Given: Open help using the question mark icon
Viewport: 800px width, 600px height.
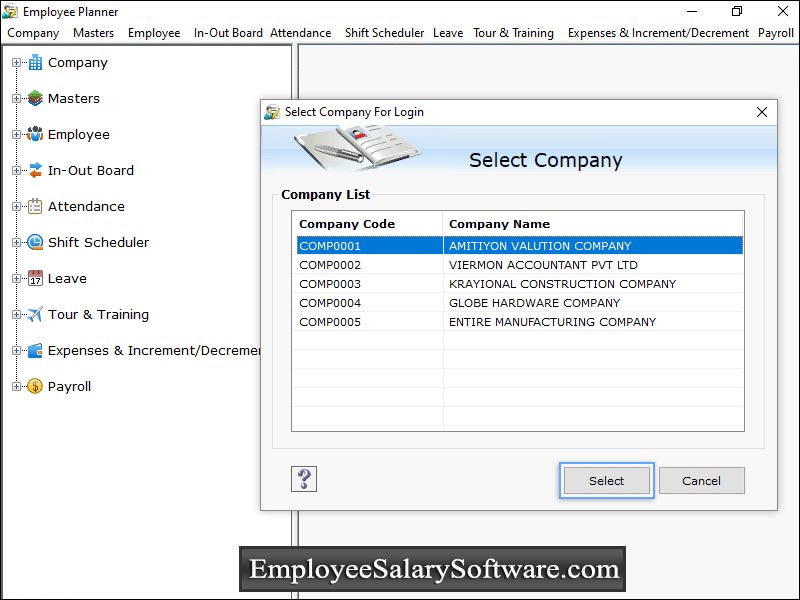Looking at the screenshot, I should (x=303, y=479).
